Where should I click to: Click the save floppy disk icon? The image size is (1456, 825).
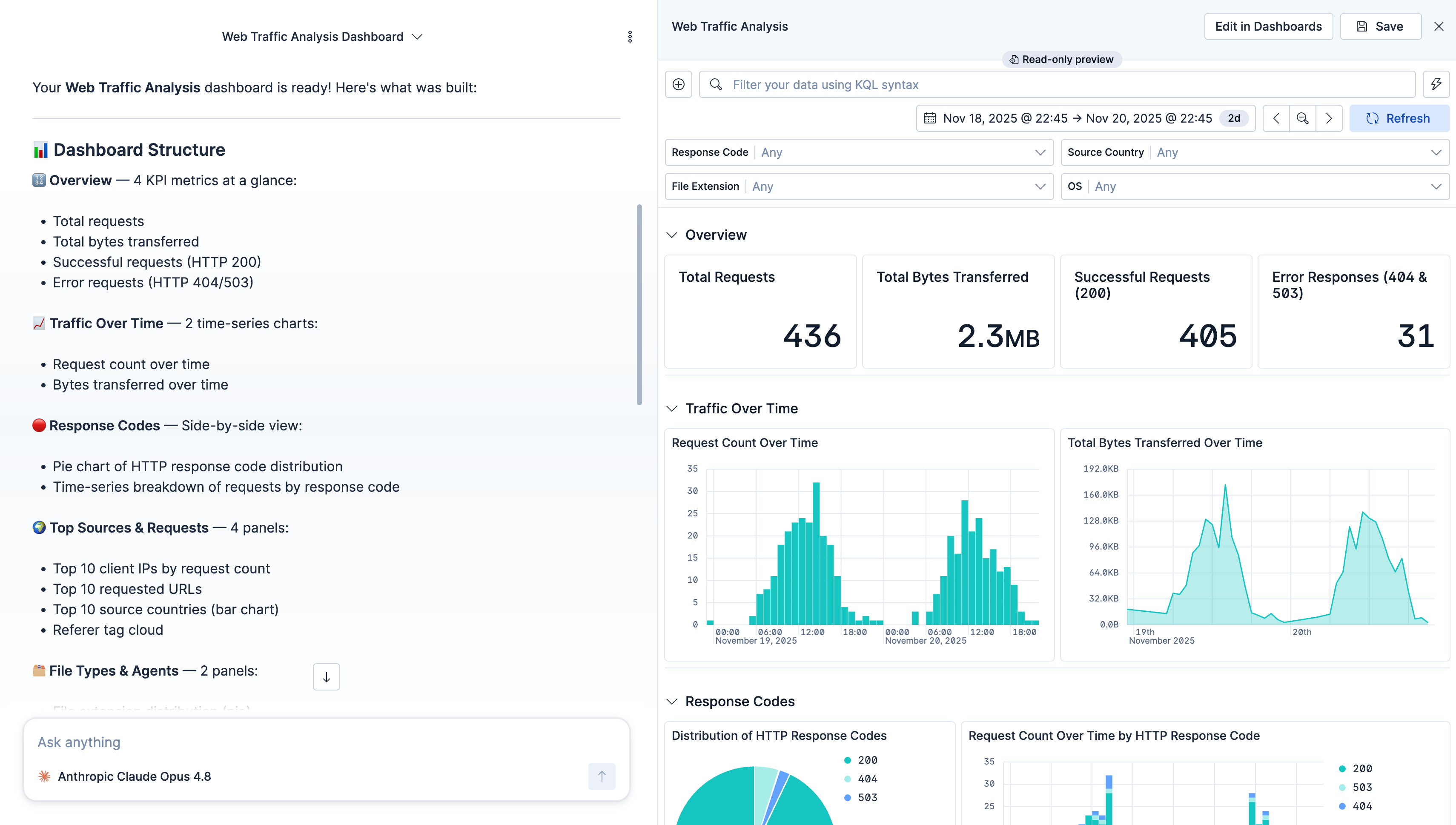point(1361,27)
